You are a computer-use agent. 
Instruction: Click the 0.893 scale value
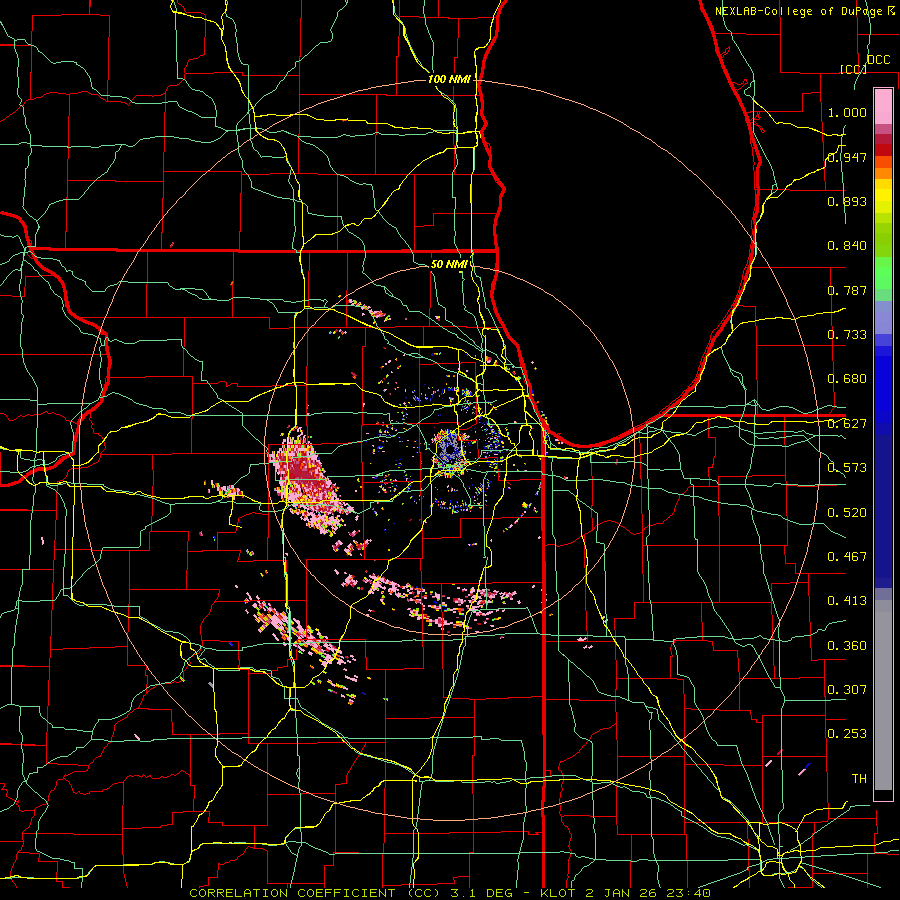847,201
